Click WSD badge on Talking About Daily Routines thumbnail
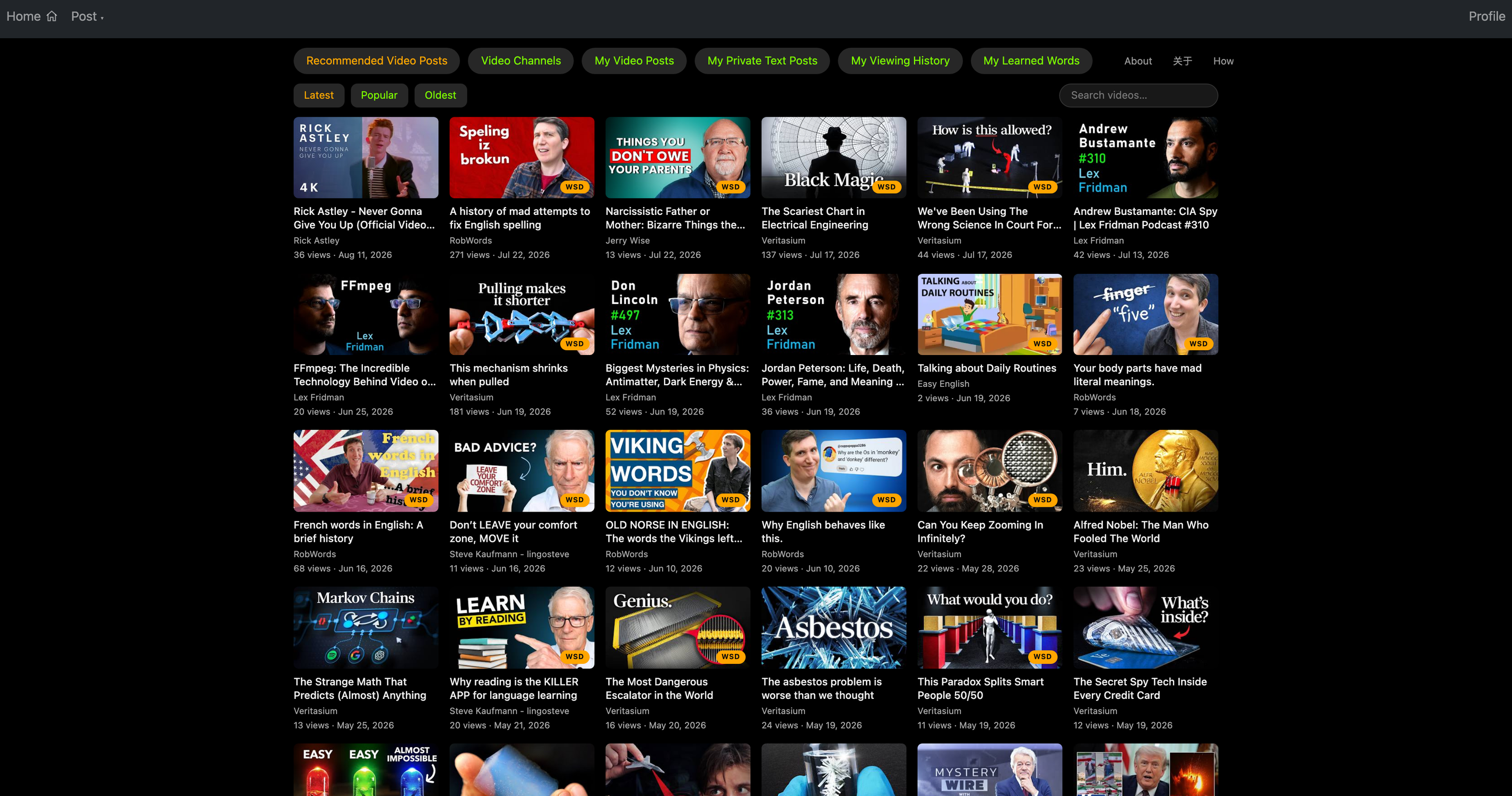Screen dimensions: 1512x796 click(1042, 343)
